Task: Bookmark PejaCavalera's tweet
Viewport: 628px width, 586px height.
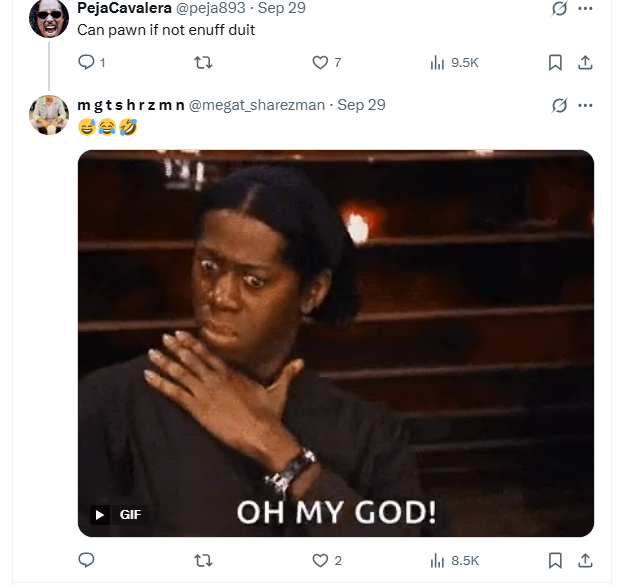Action: (x=555, y=62)
